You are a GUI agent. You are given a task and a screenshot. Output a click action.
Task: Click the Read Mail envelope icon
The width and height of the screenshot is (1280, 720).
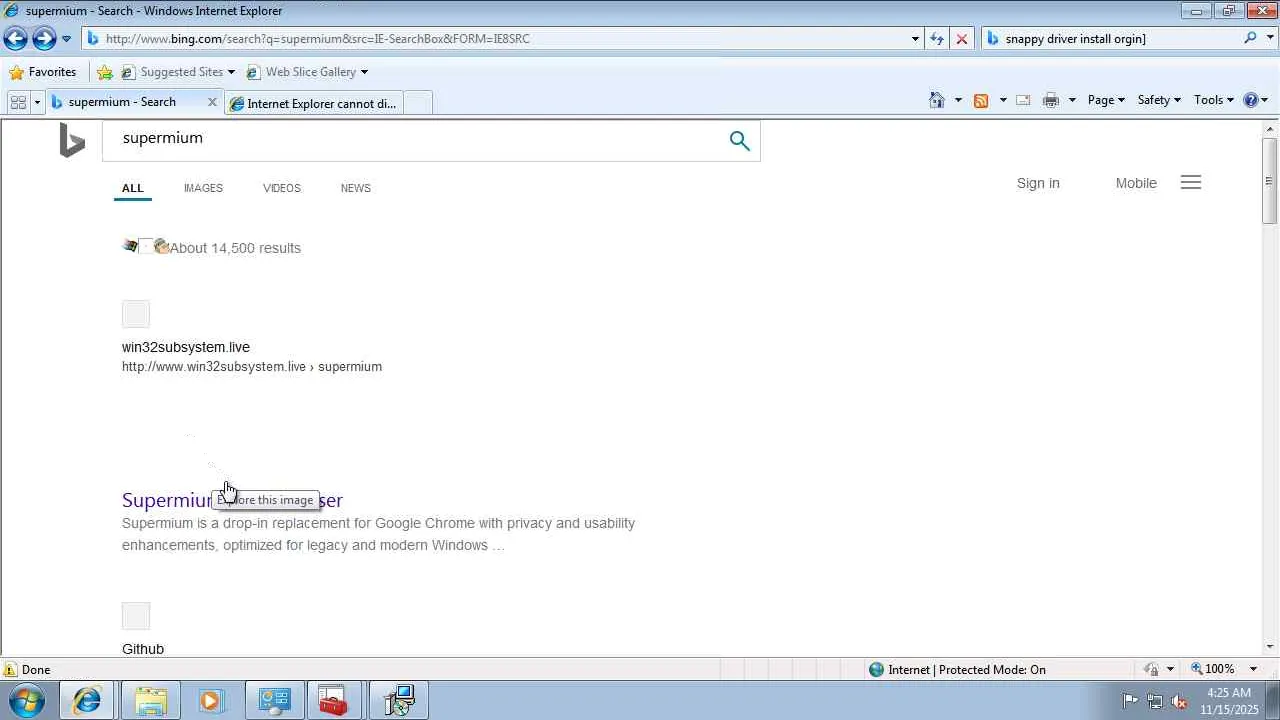coord(1023,100)
